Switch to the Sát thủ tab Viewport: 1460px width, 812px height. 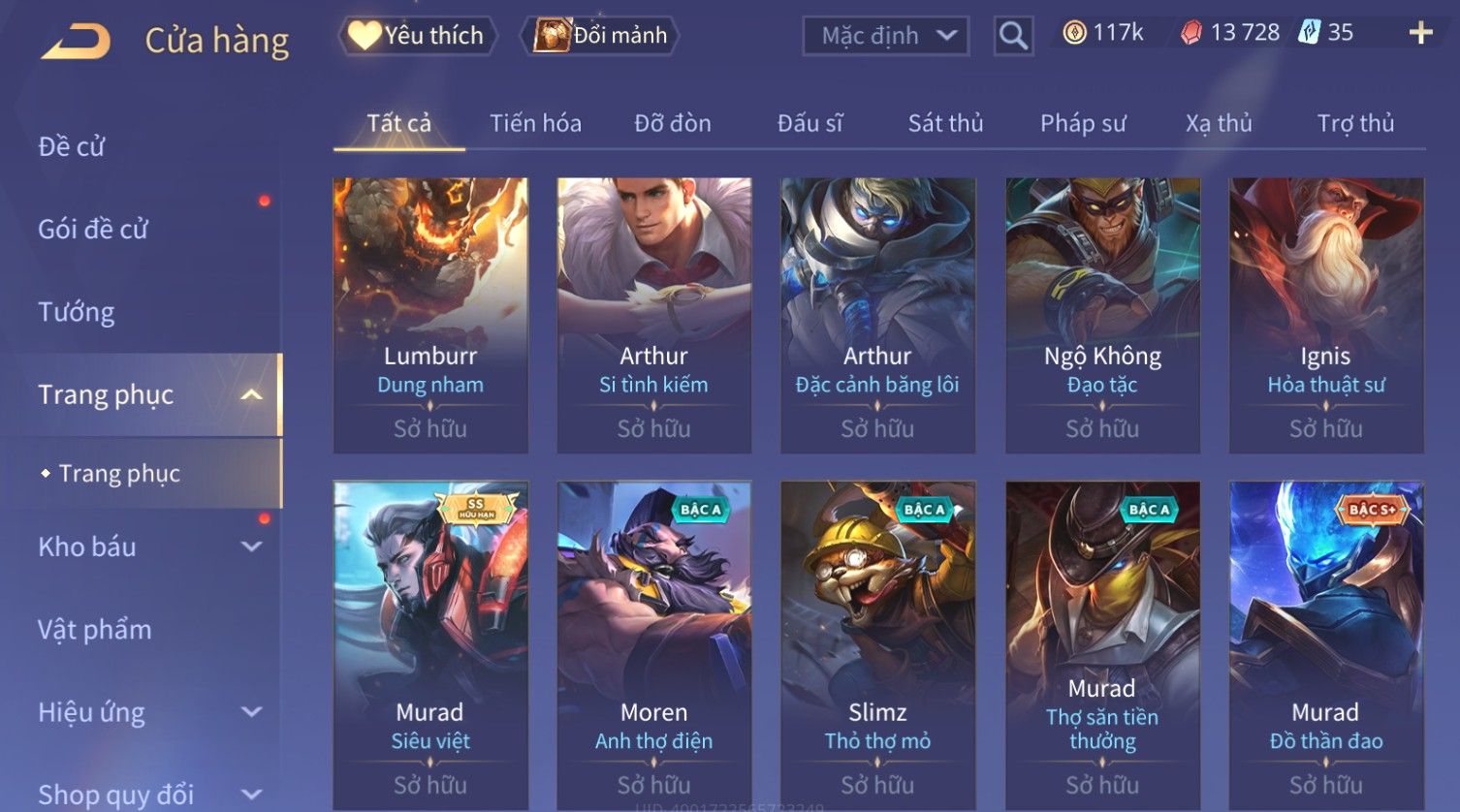click(x=945, y=123)
